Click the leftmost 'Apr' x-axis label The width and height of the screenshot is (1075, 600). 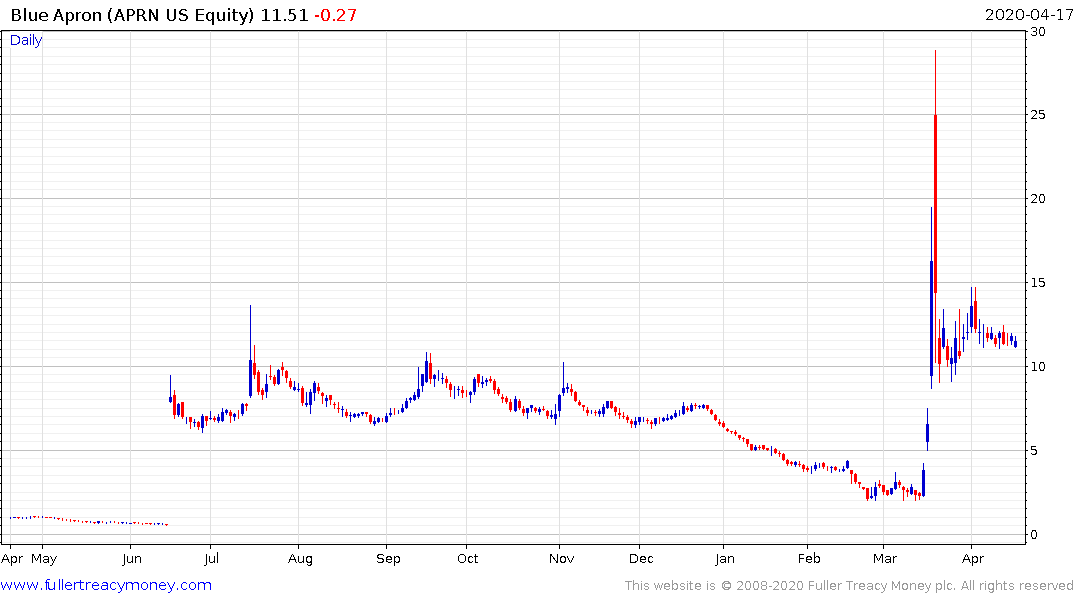12,559
